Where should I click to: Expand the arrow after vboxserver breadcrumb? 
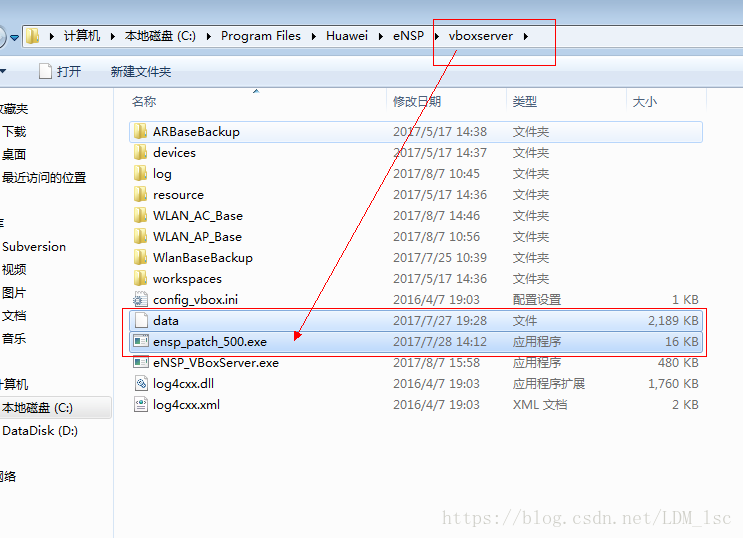tap(526, 36)
